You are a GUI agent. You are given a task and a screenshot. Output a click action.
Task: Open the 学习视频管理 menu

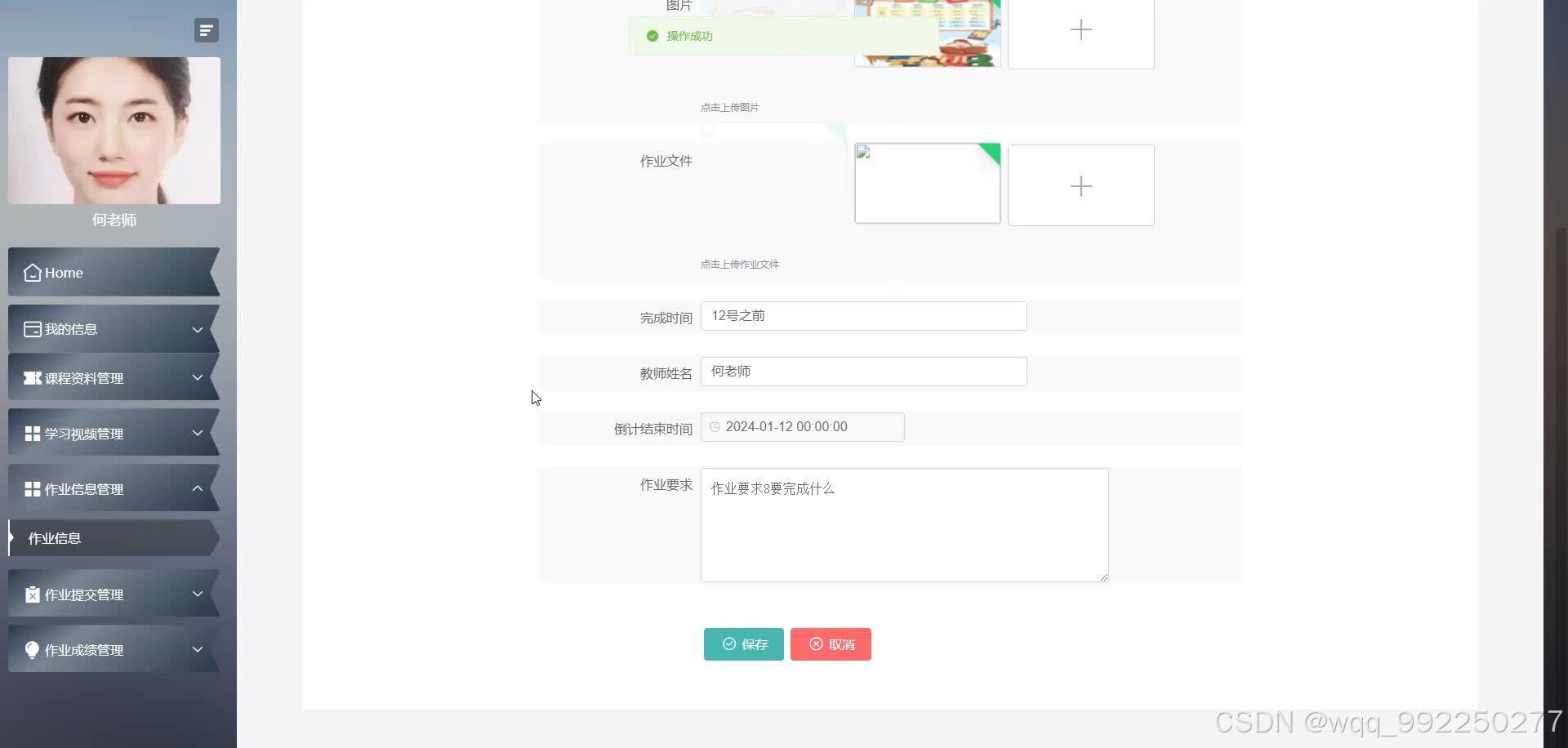114,433
